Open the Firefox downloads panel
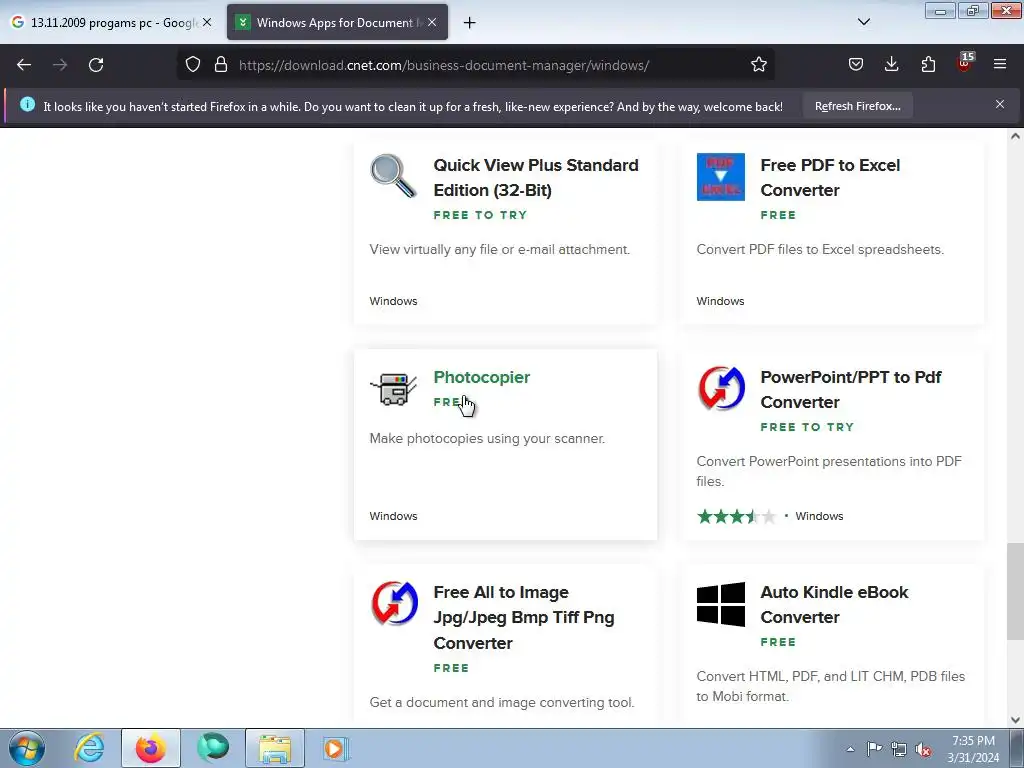Image resolution: width=1024 pixels, height=768 pixels. [891, 65]
